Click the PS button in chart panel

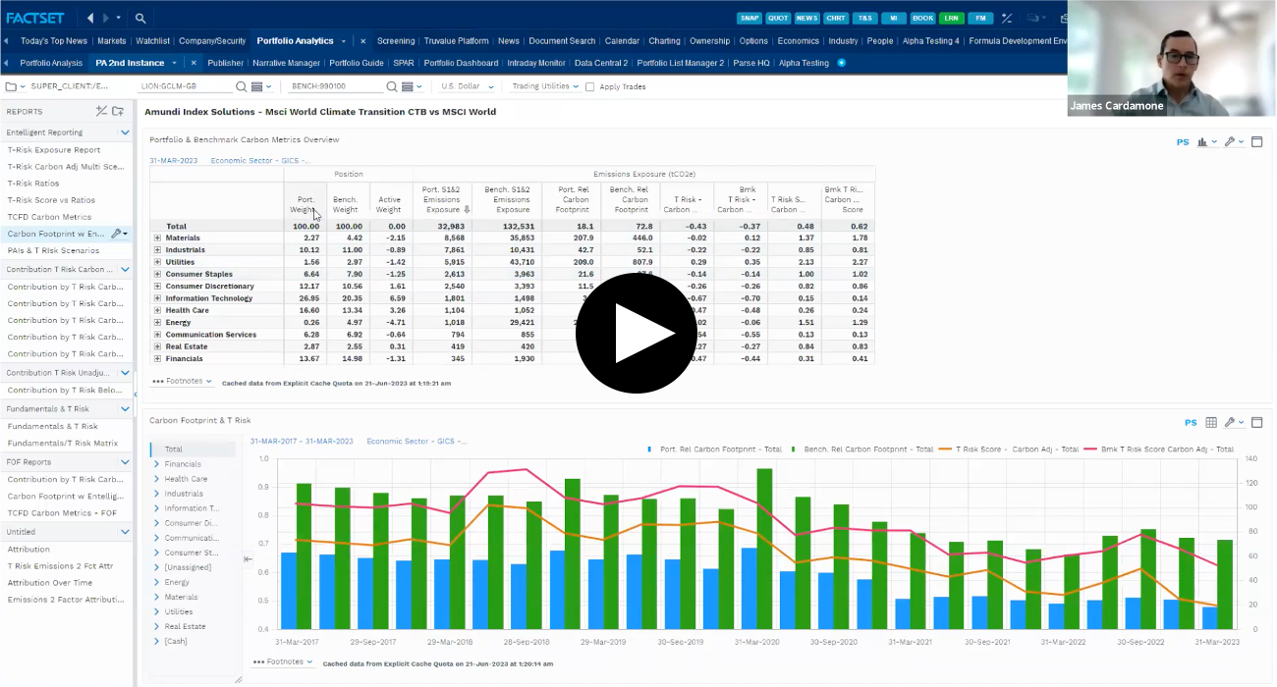click(1191, 423)
